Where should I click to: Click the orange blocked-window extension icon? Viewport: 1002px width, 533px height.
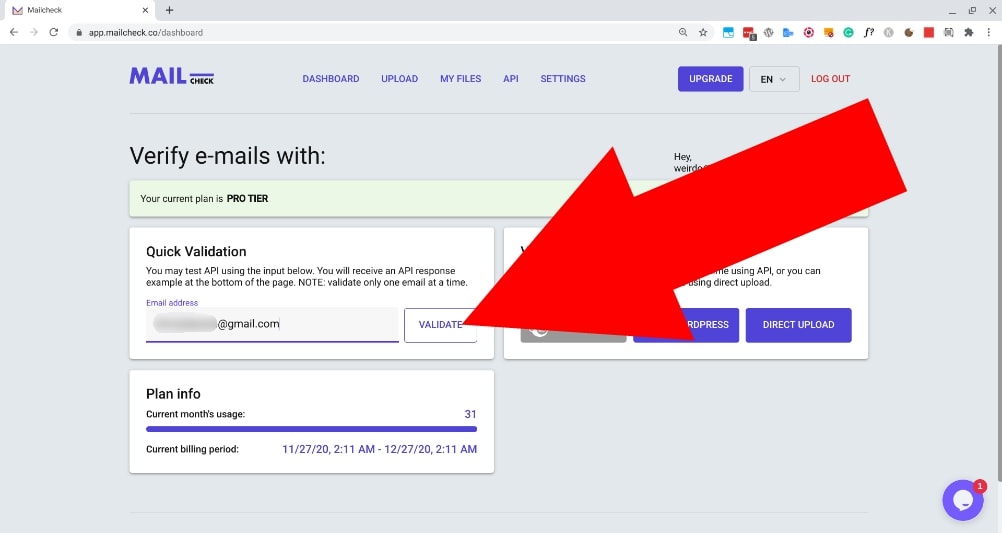pos(828,33)
